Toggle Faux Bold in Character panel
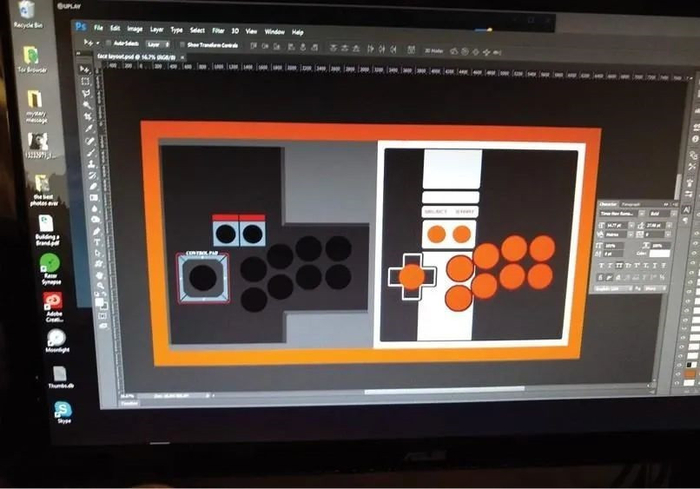The height and width of the screenshot is (489, 700). [x=602, y=266]
